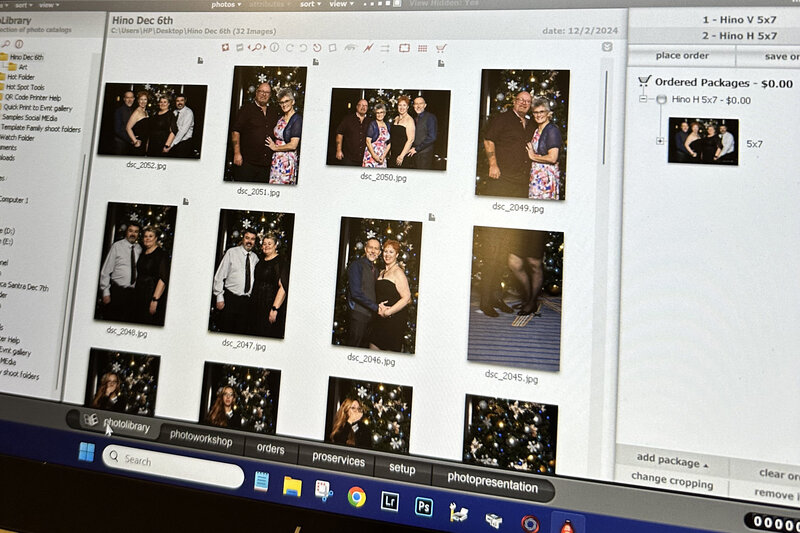Click the note icon above dsc_2050.jpg
Image resolution: width=800 pixels, height=533 pixels.
441,63
